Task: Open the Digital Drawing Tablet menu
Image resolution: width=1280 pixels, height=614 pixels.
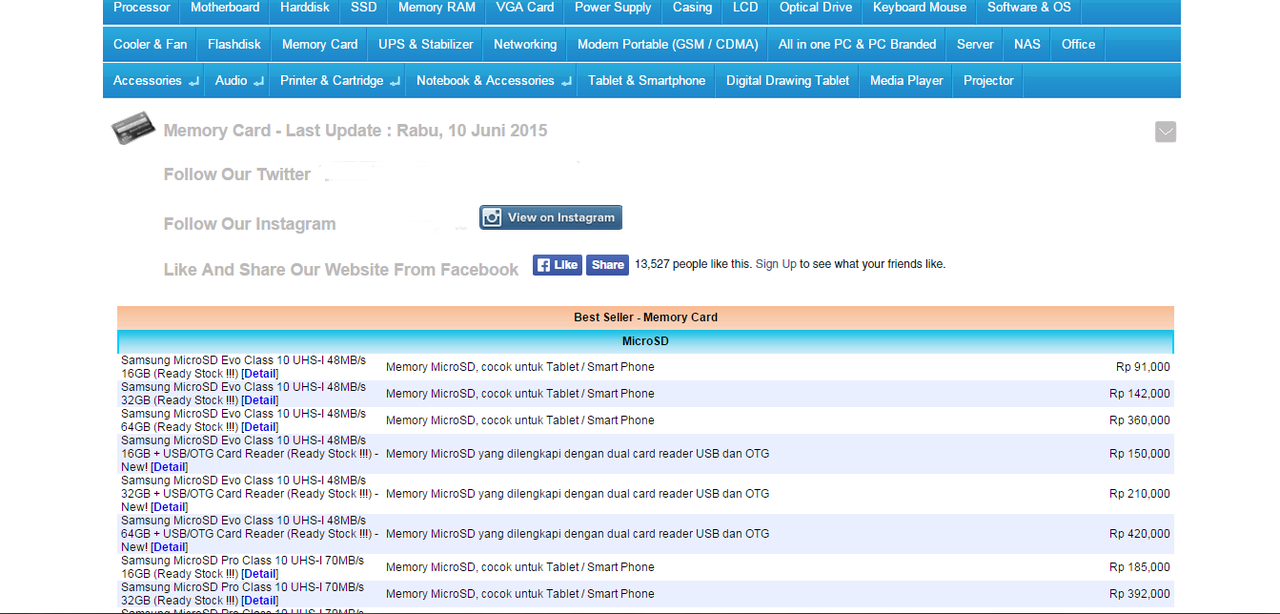Action: click(788, 81)
